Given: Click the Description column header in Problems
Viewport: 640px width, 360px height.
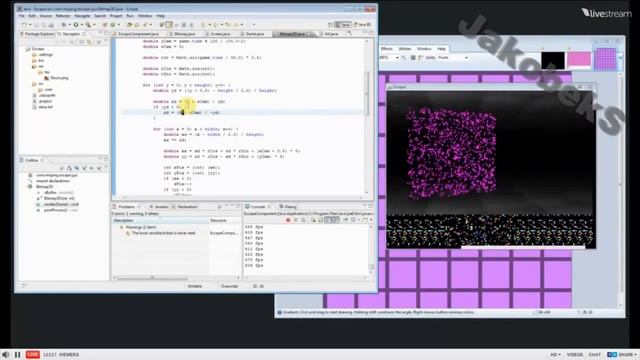Looking at the screenshot, I should (x=160, y=220).
